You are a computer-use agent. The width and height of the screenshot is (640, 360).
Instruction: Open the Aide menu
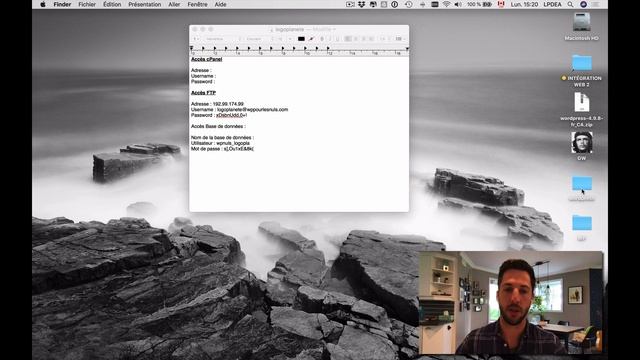click(220, 4)
